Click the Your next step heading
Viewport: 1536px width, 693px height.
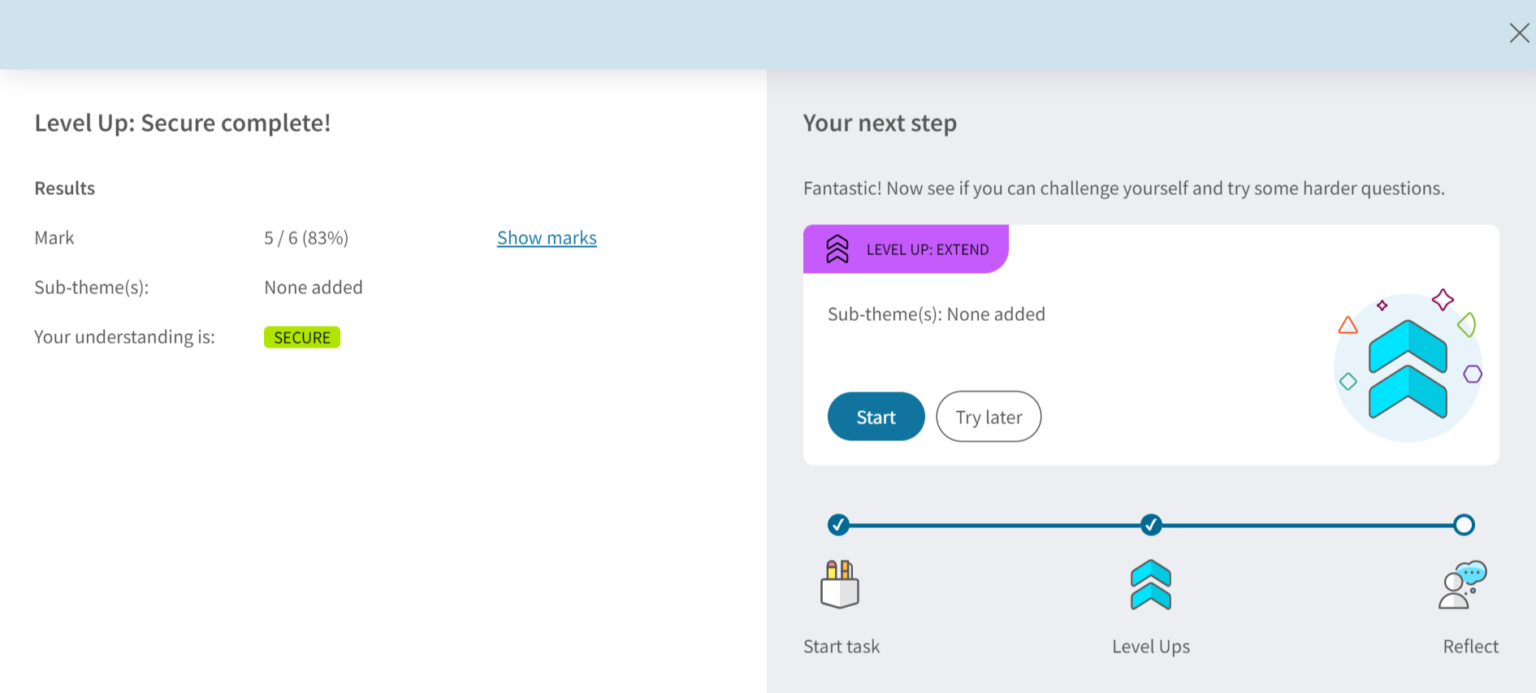880,123
